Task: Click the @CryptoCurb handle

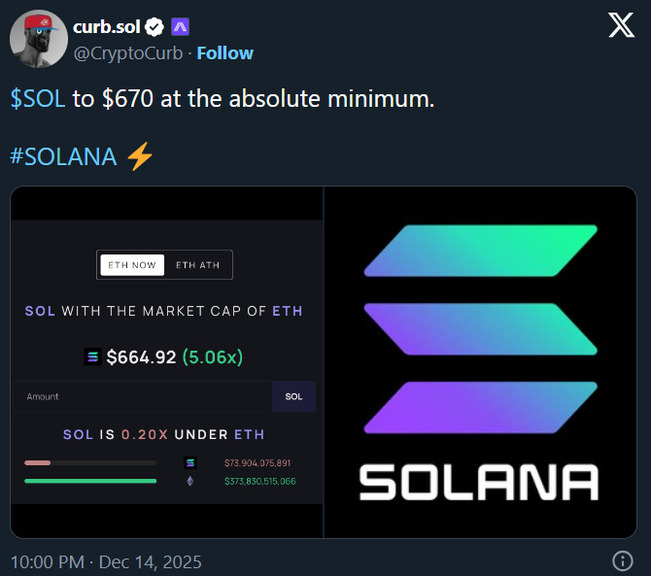Action: (128, 53)
